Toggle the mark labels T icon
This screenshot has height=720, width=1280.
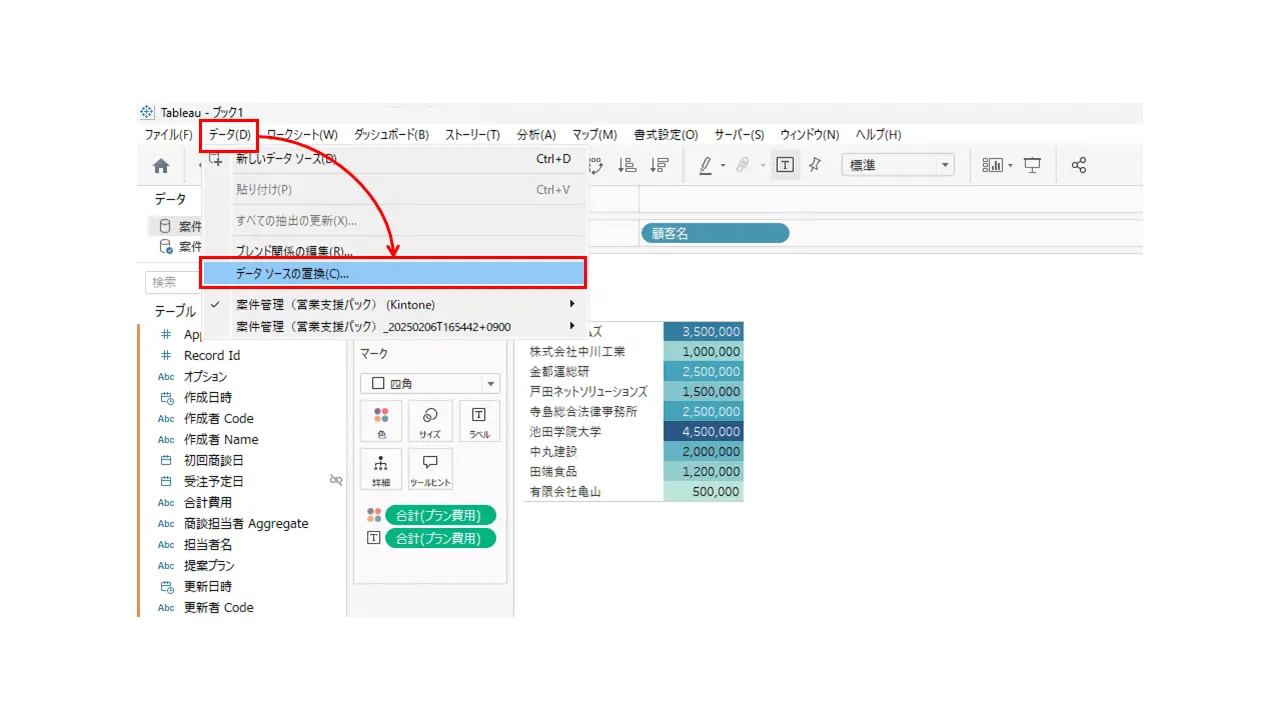coord(785,165)
